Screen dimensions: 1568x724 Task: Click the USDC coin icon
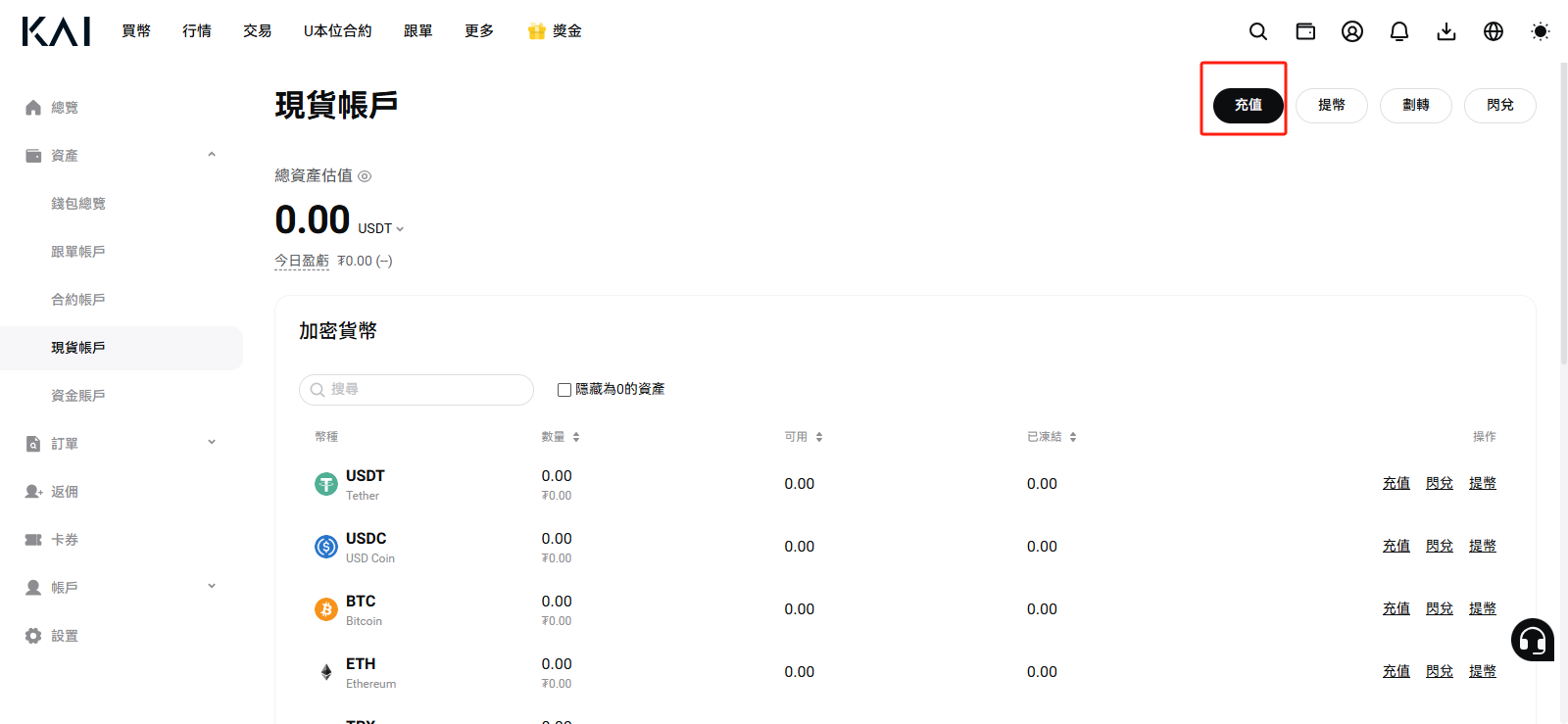(326, 547)
